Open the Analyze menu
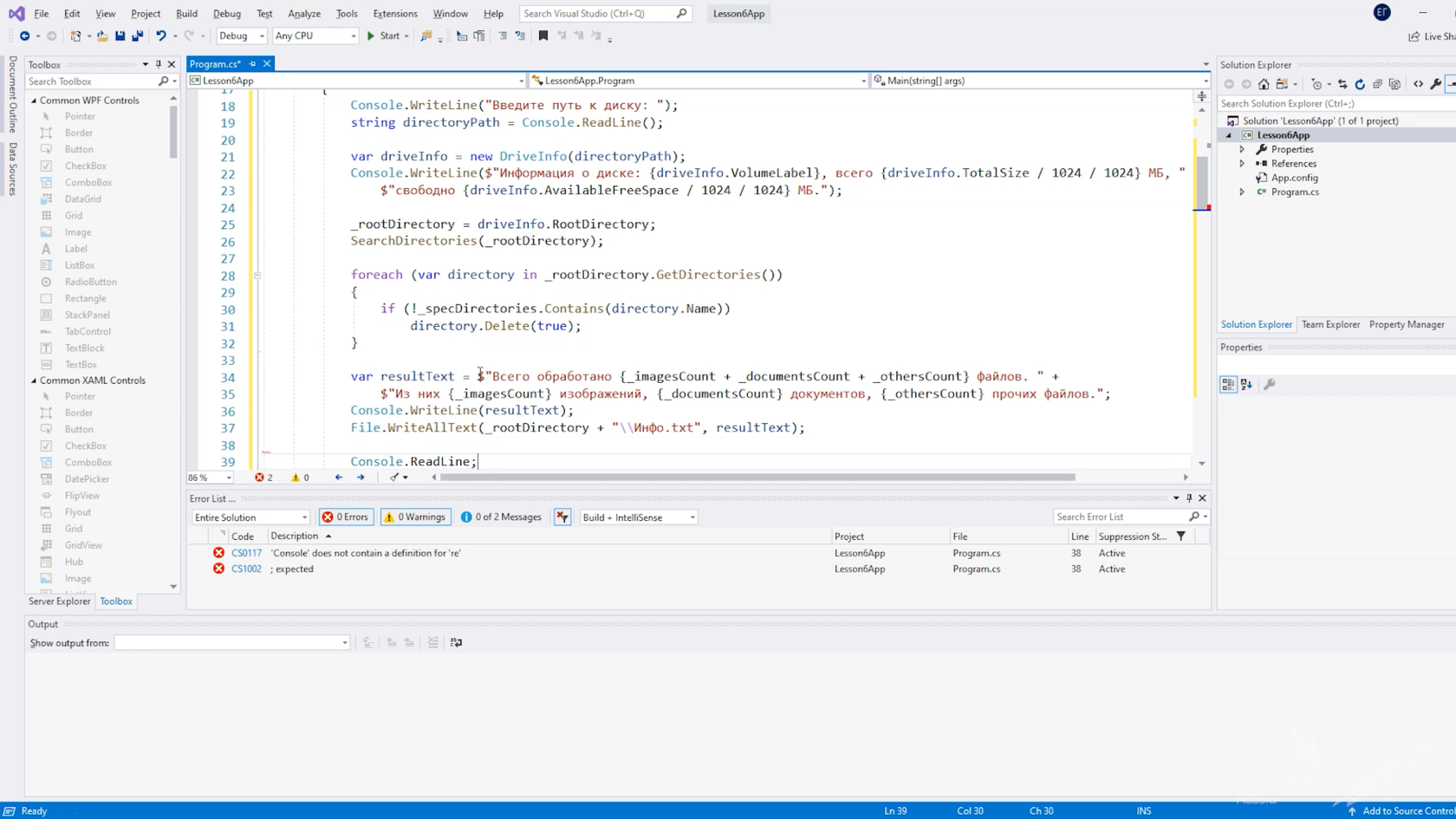This screenshot has width=1456, height=819. point(304,13)
